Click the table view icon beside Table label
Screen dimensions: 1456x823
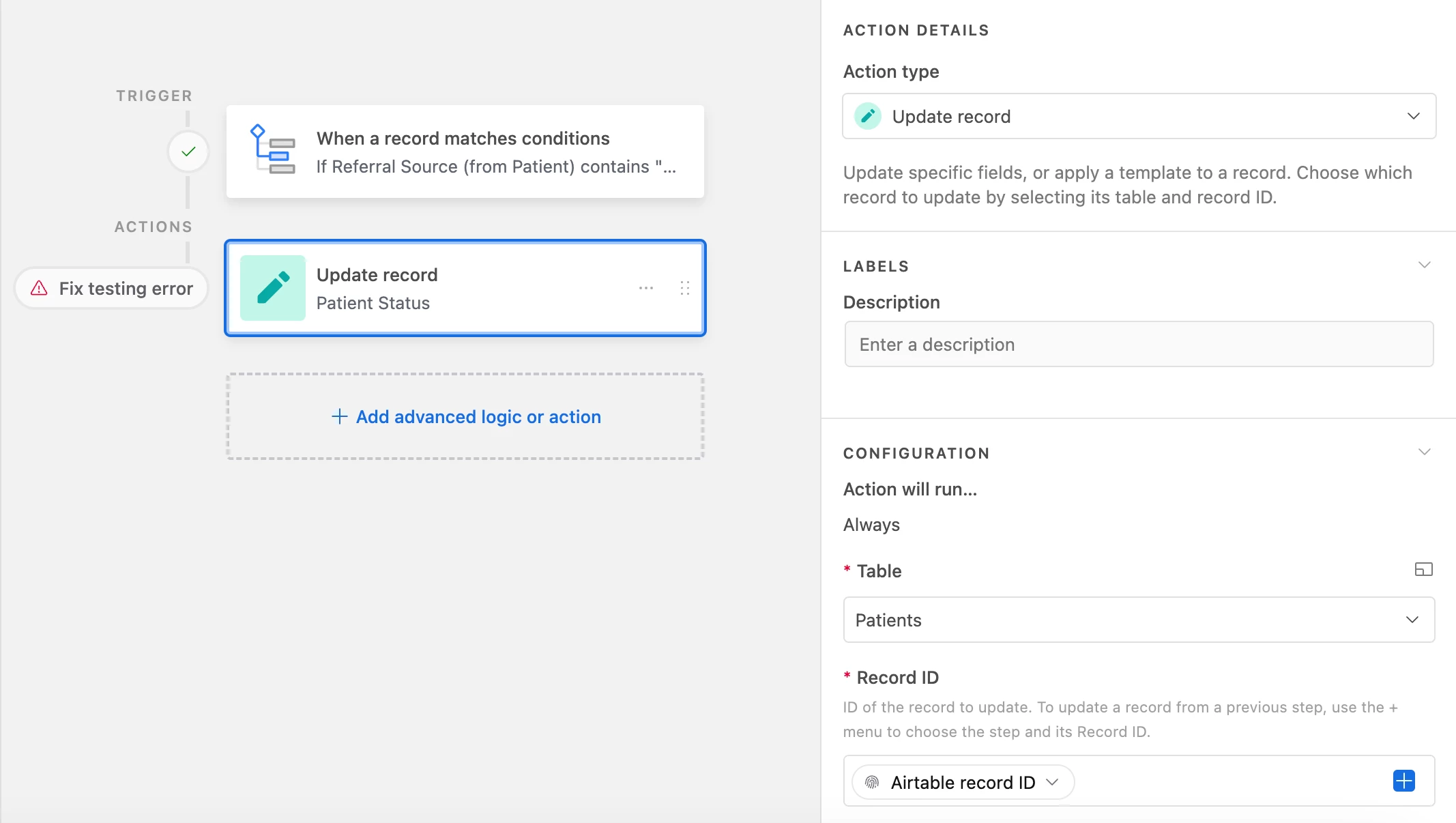pos(1423,569)
